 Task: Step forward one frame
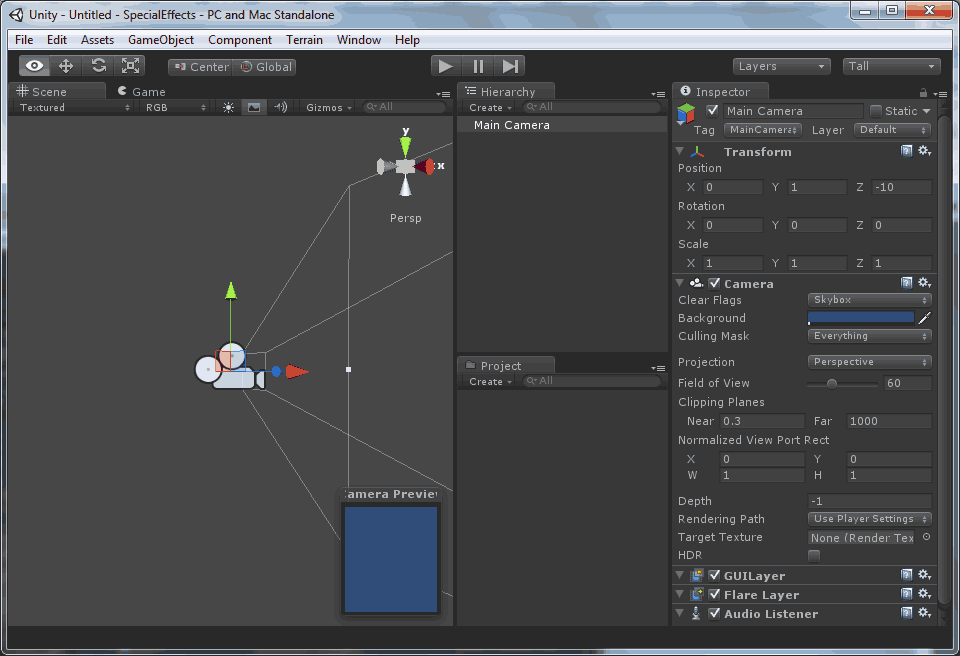510,66
